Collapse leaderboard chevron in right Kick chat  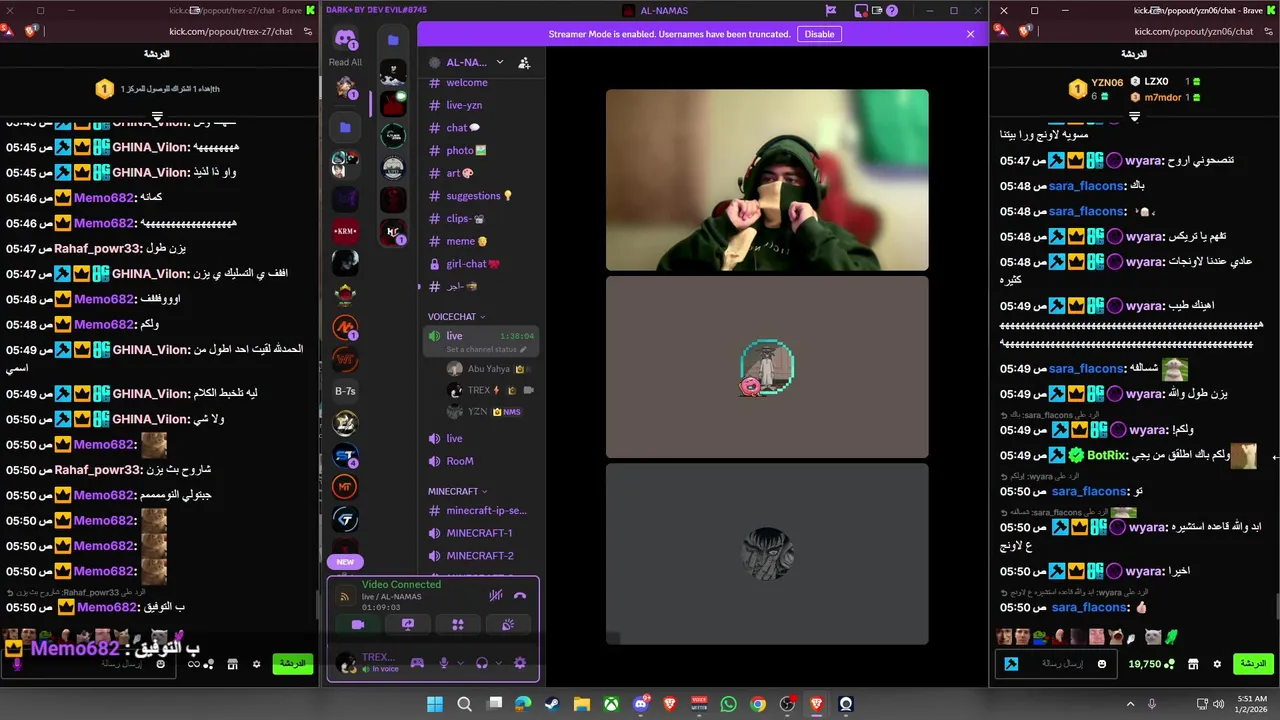point(1134,117)
